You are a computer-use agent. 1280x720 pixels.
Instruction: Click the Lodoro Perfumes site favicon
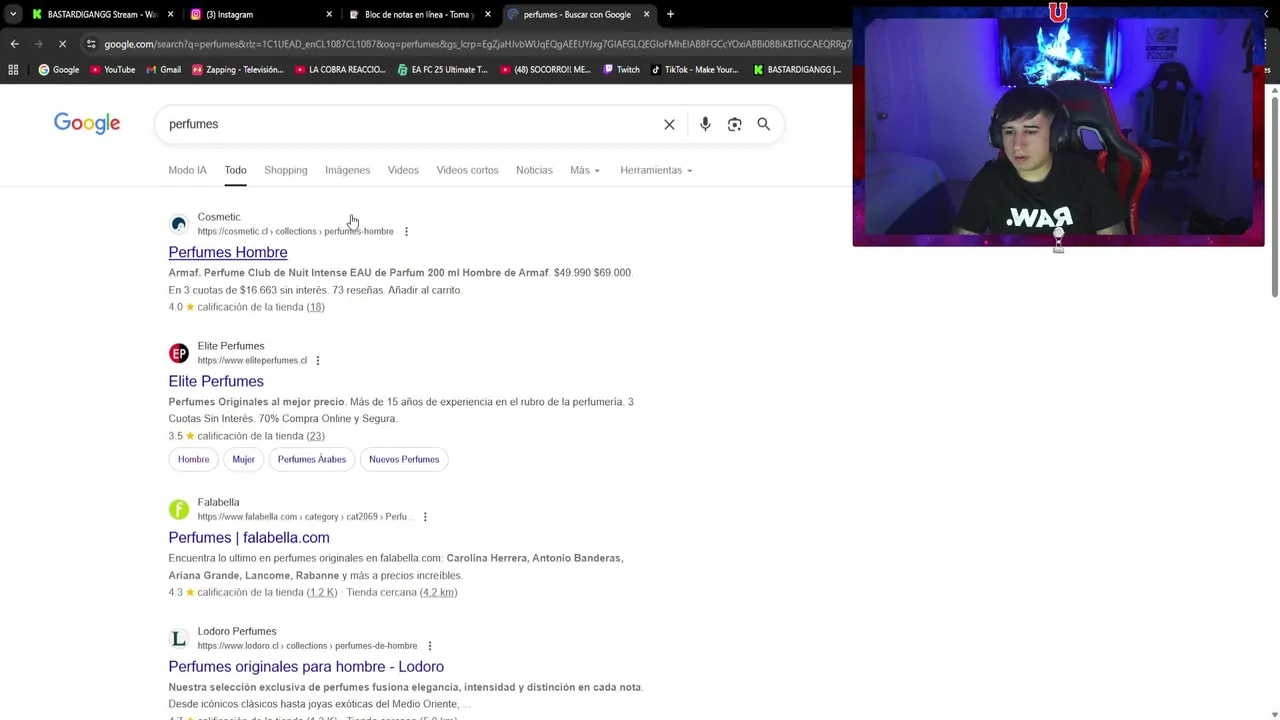[179, 638]
